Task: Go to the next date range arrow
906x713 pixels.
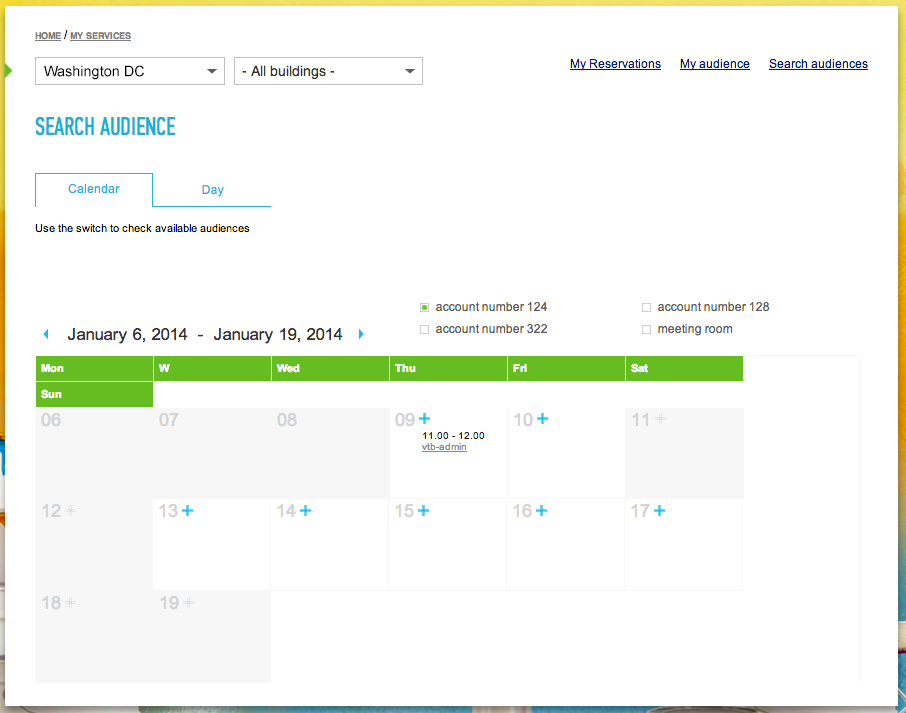Action: click(x=361, y=334)
